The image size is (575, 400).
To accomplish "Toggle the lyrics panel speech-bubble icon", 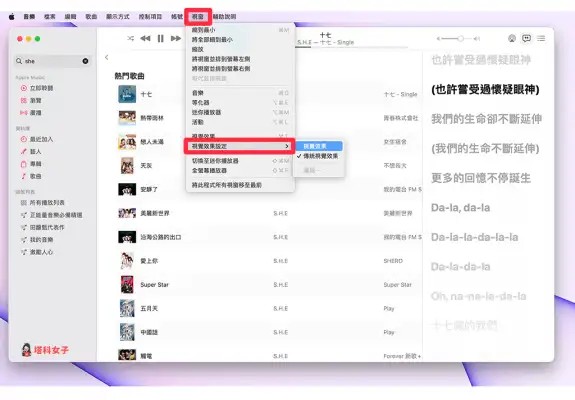I will click(527, 38).
